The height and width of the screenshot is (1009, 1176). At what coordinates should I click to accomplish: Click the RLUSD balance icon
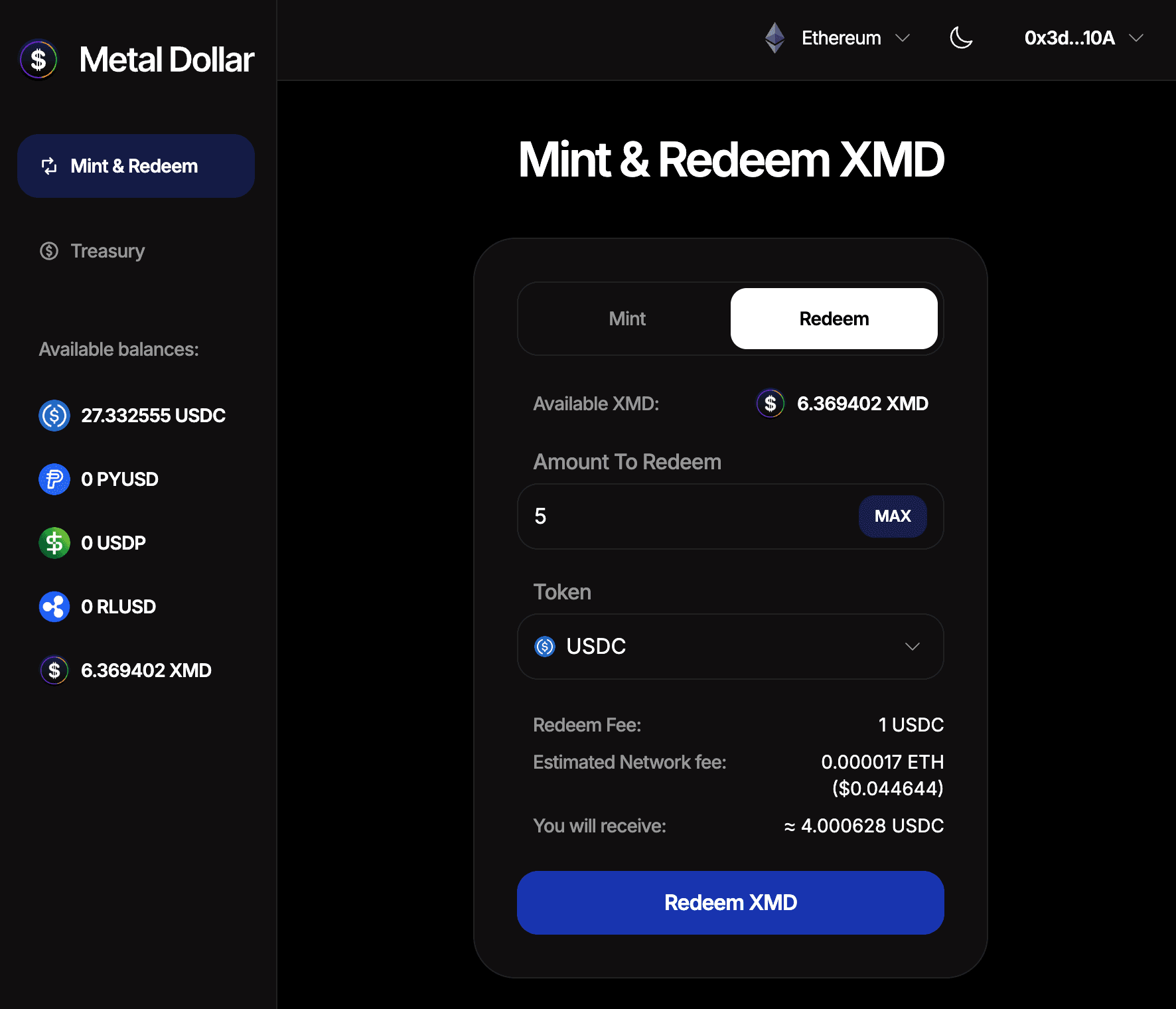point(54,607)
